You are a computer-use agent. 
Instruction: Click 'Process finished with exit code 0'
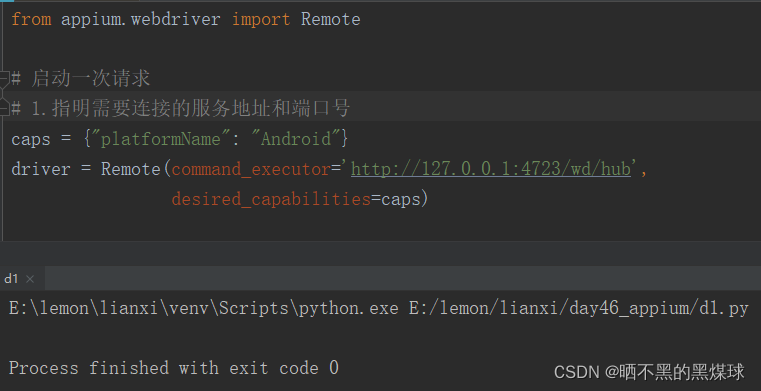pos(174,368)
